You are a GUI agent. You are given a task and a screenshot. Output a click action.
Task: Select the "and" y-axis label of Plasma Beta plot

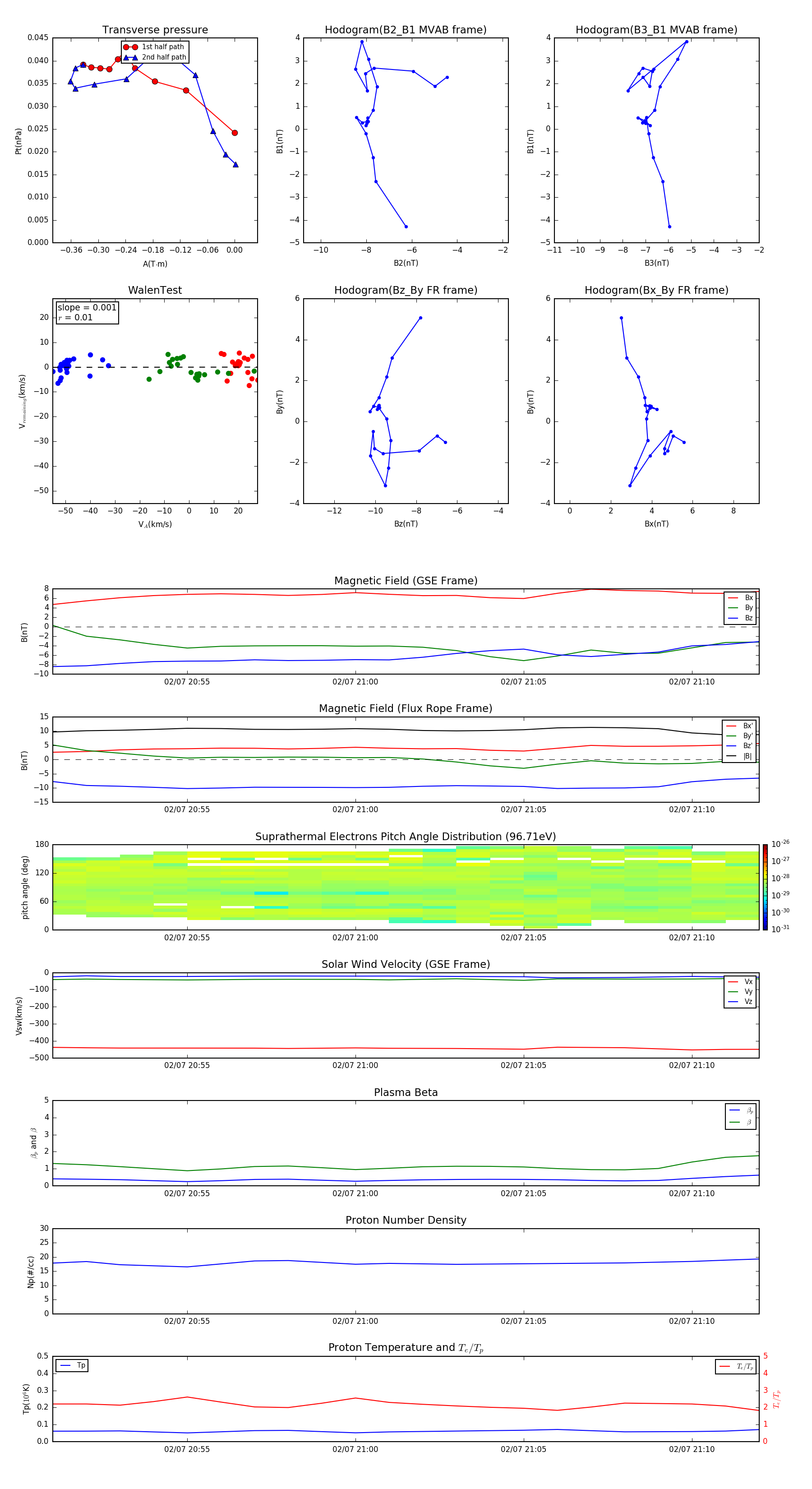coord(33,1144)
